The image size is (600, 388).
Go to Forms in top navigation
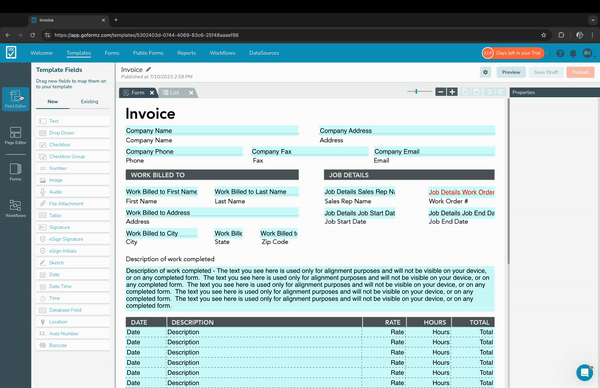point(112,53)
